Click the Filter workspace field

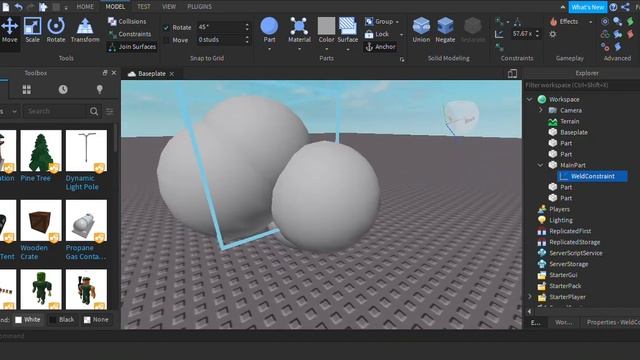(x=582, y=85)
